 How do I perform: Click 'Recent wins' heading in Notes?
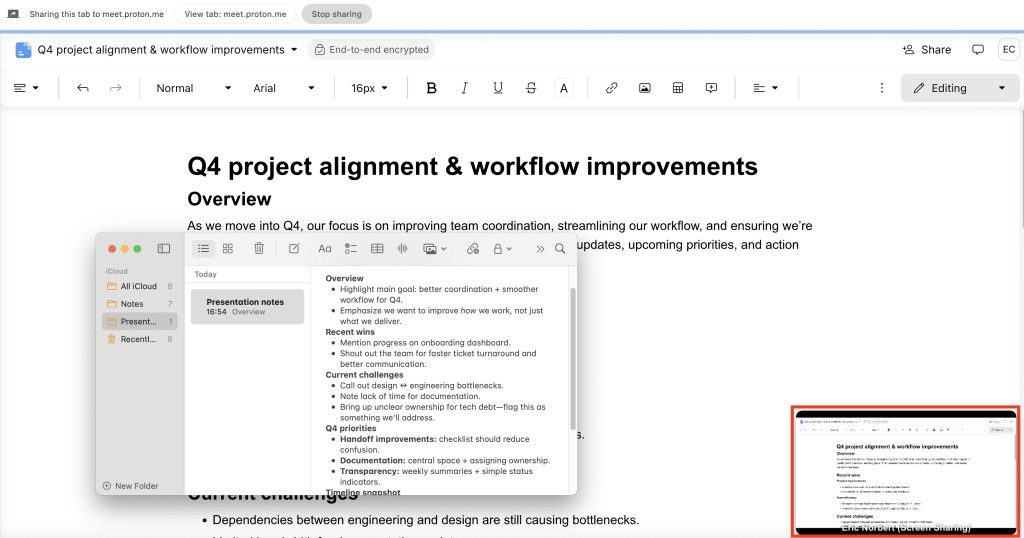click(x=350, y=332)
